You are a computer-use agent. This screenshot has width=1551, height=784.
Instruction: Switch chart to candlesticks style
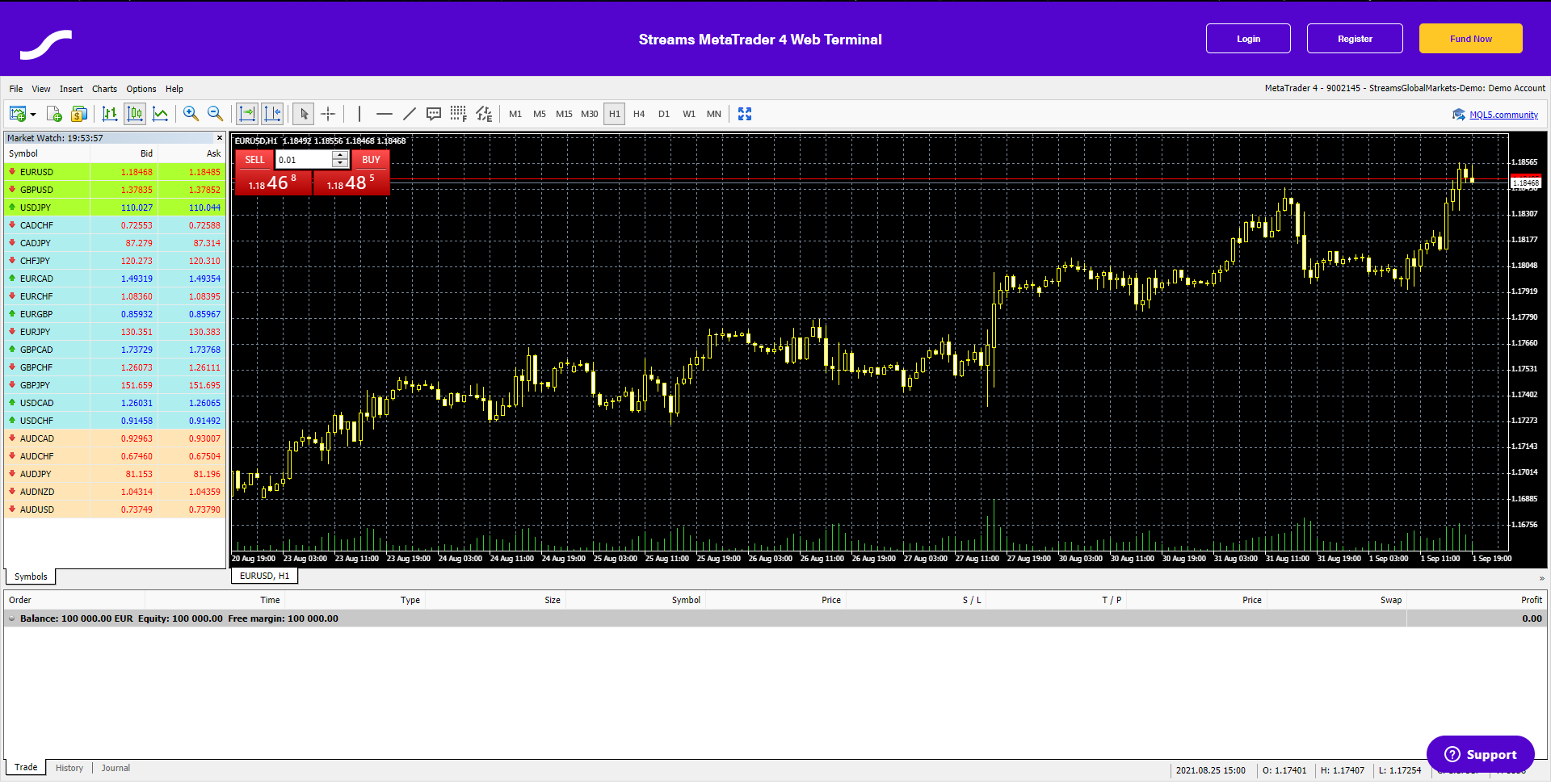click(x=135, y=114)
